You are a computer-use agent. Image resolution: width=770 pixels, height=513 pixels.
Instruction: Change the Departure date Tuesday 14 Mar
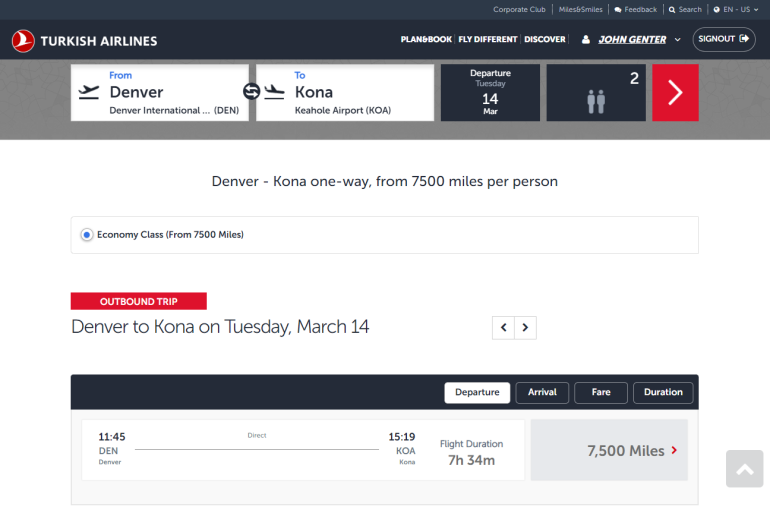click(x=490, y=93)
